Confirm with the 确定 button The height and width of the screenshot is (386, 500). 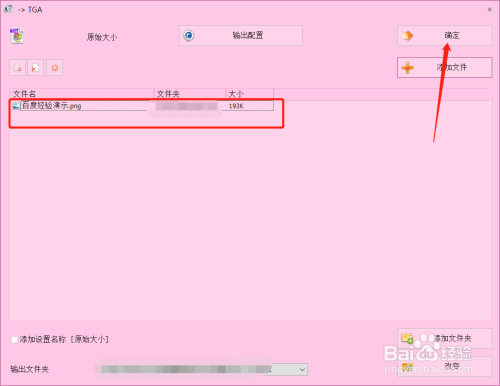click(x=445, y=35)
